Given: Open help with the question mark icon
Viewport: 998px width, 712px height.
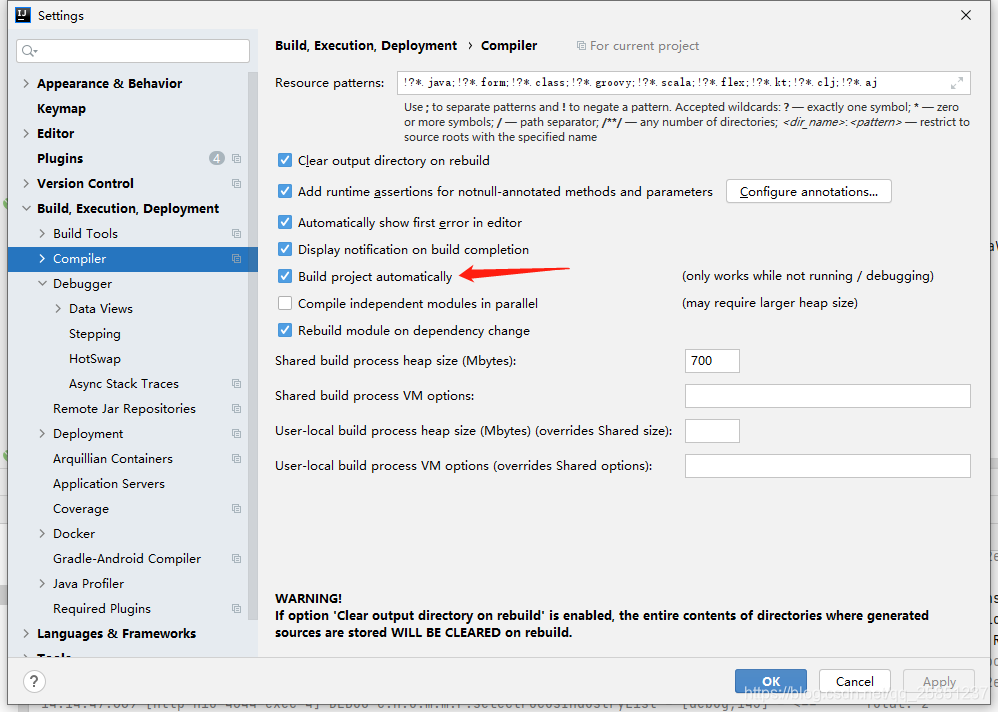Looking at the screenshot, I should 34,681.
